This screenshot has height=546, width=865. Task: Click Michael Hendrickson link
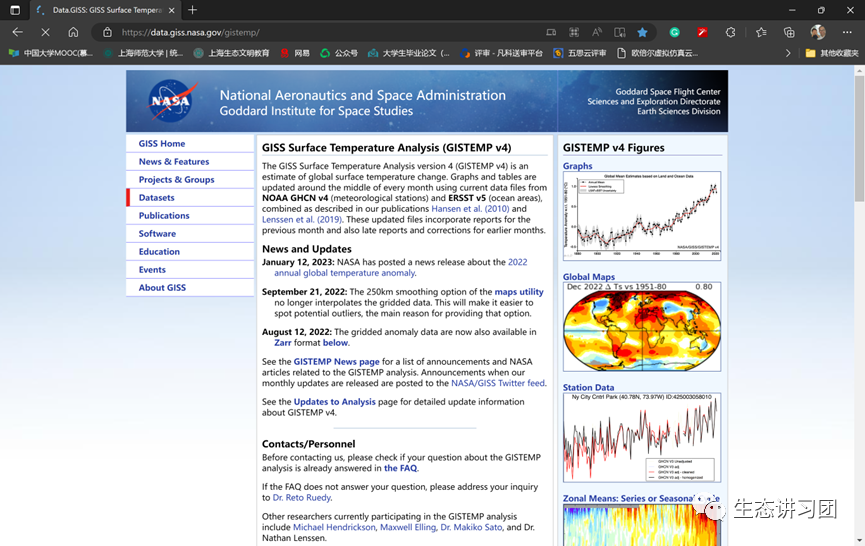coord(334,527)
